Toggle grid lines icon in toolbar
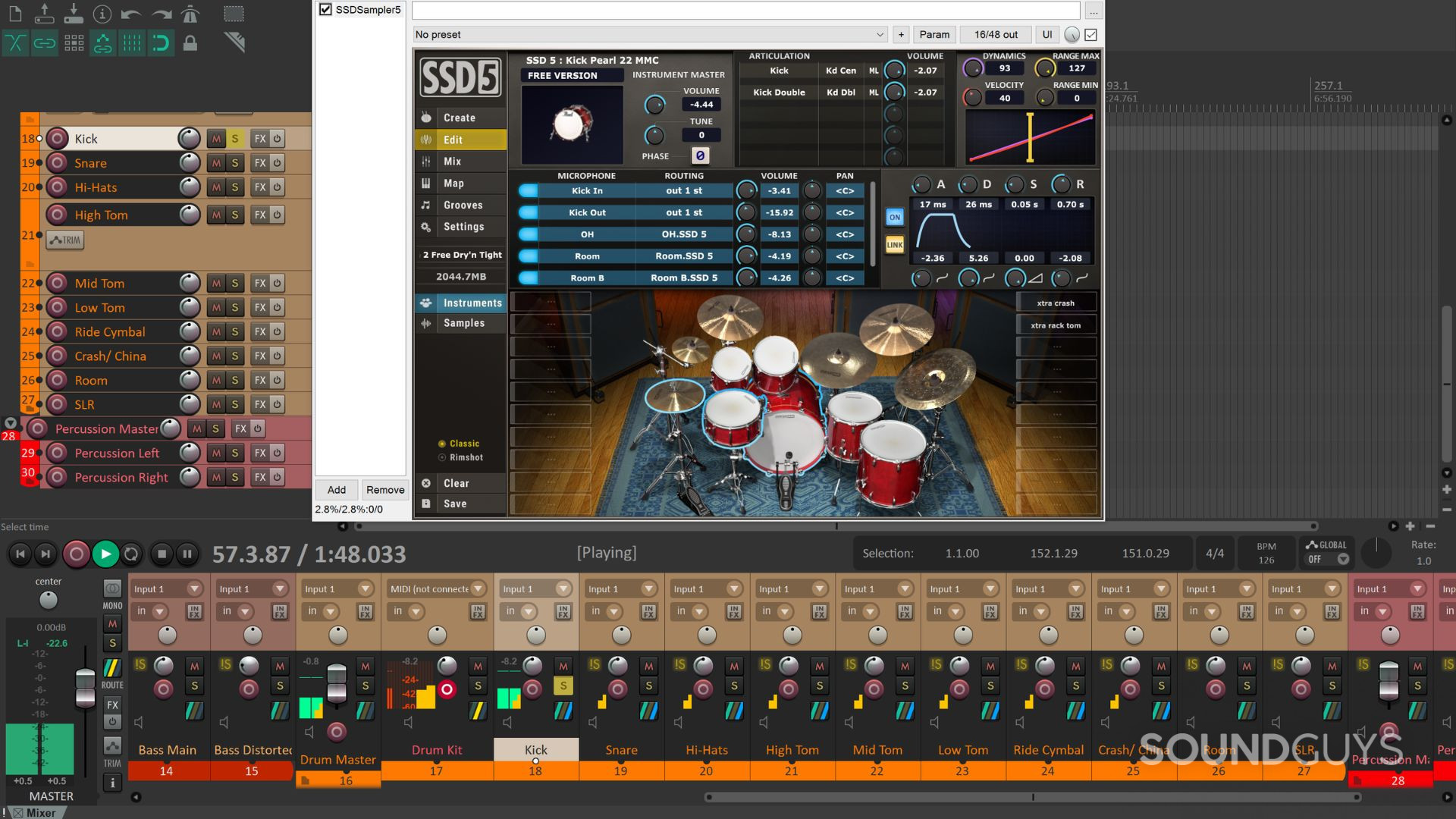 [132, 43]
